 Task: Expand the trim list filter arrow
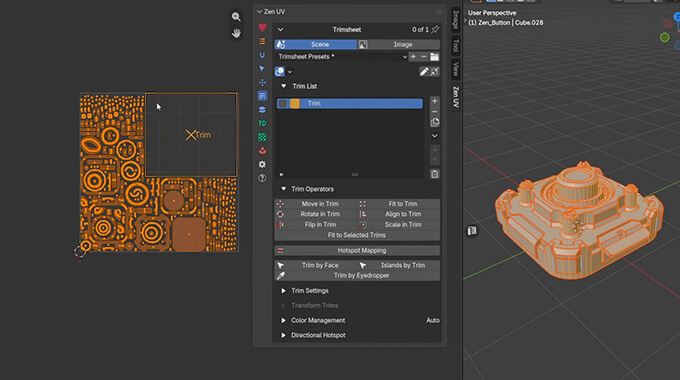click(281, 174)
